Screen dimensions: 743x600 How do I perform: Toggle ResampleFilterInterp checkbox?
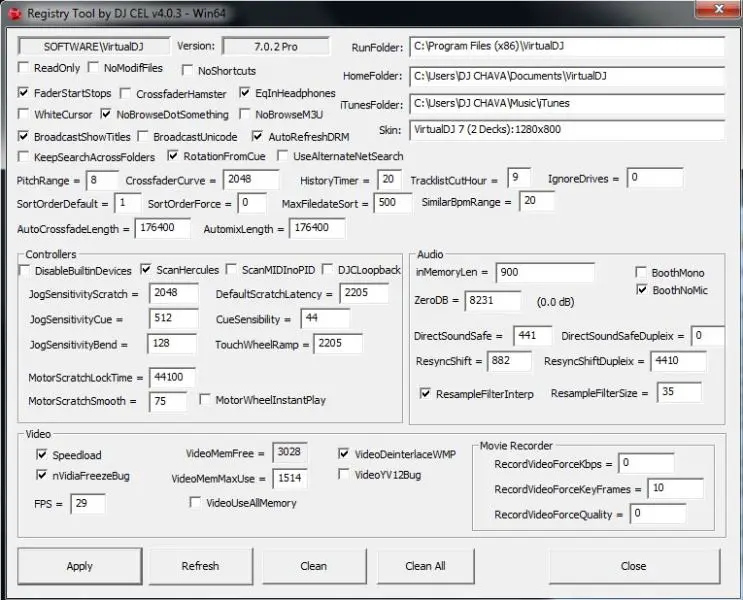(425, 393)
